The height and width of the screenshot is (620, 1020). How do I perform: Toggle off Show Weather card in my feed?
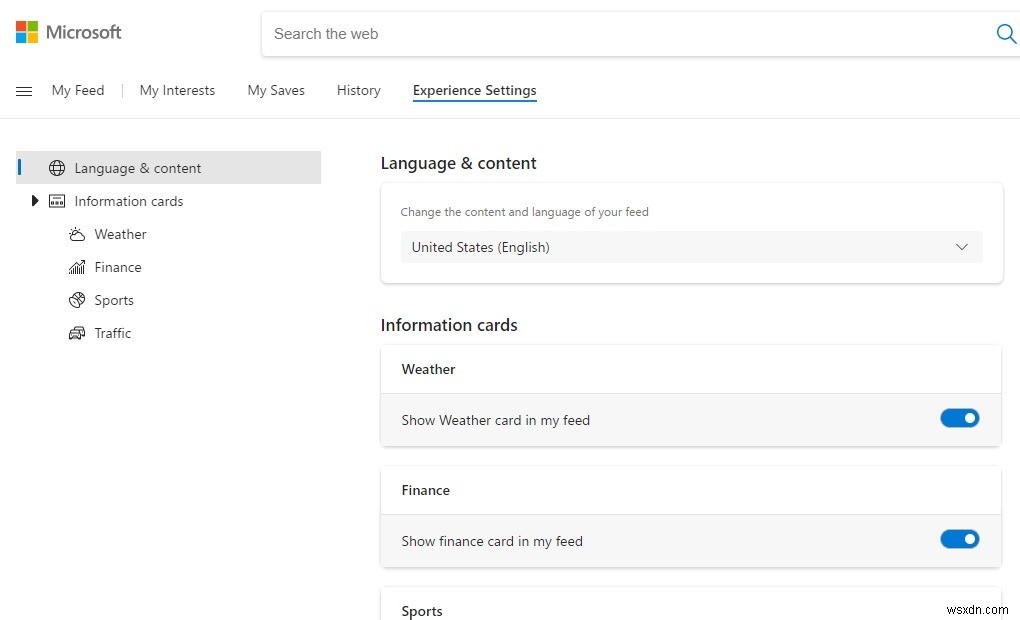pos(959,418)
